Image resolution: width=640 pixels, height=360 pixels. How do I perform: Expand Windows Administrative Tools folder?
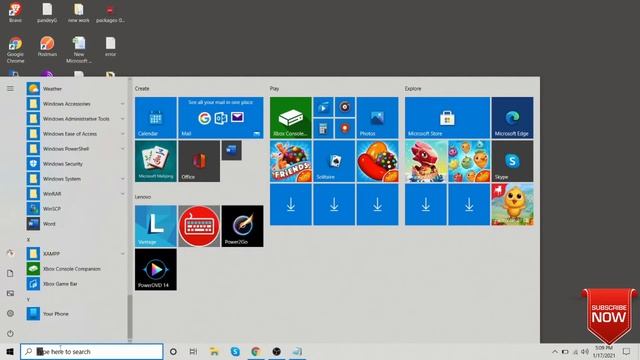tap(76, 119)
